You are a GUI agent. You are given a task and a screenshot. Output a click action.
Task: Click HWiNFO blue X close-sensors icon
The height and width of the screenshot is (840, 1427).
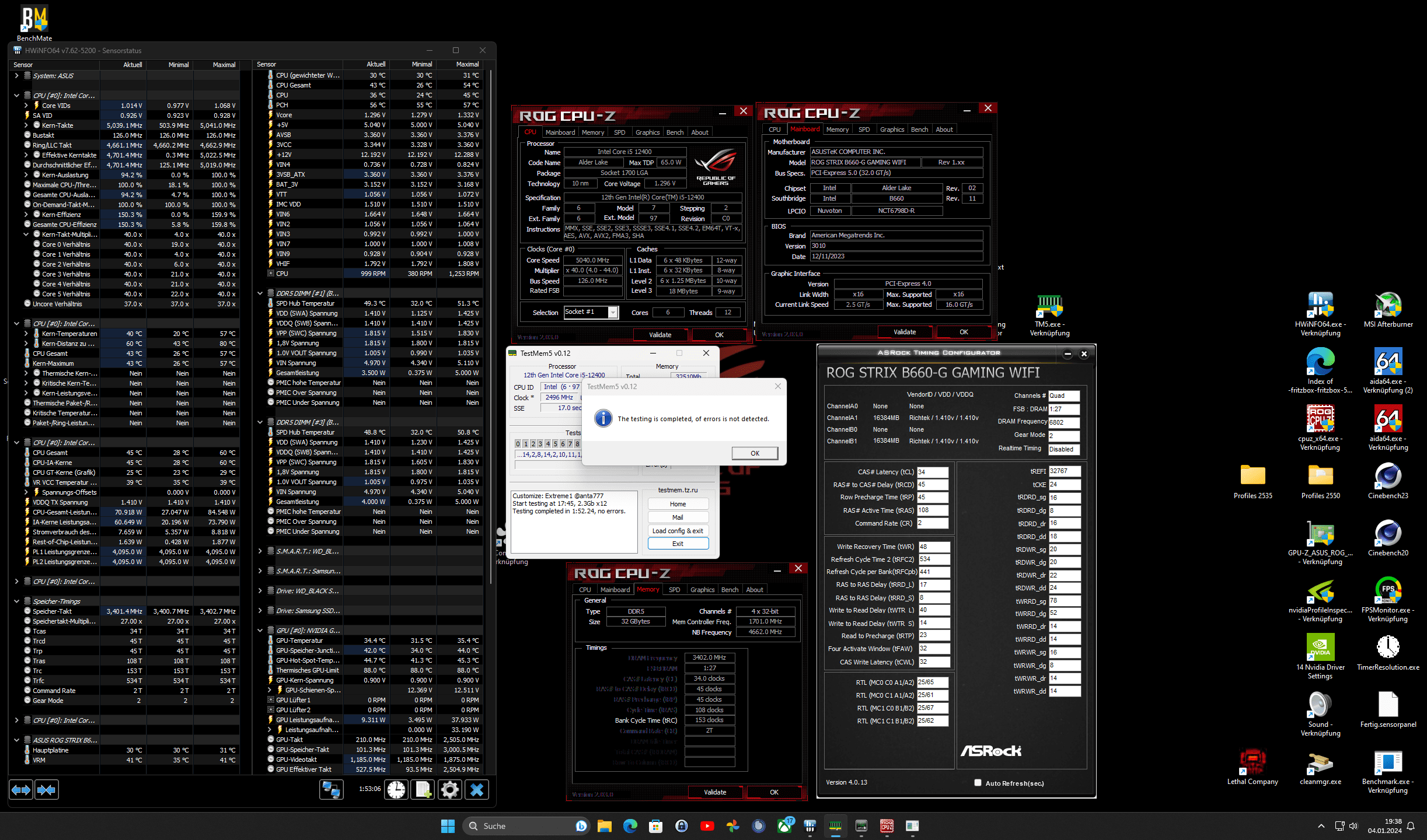(x=477, y=790)
